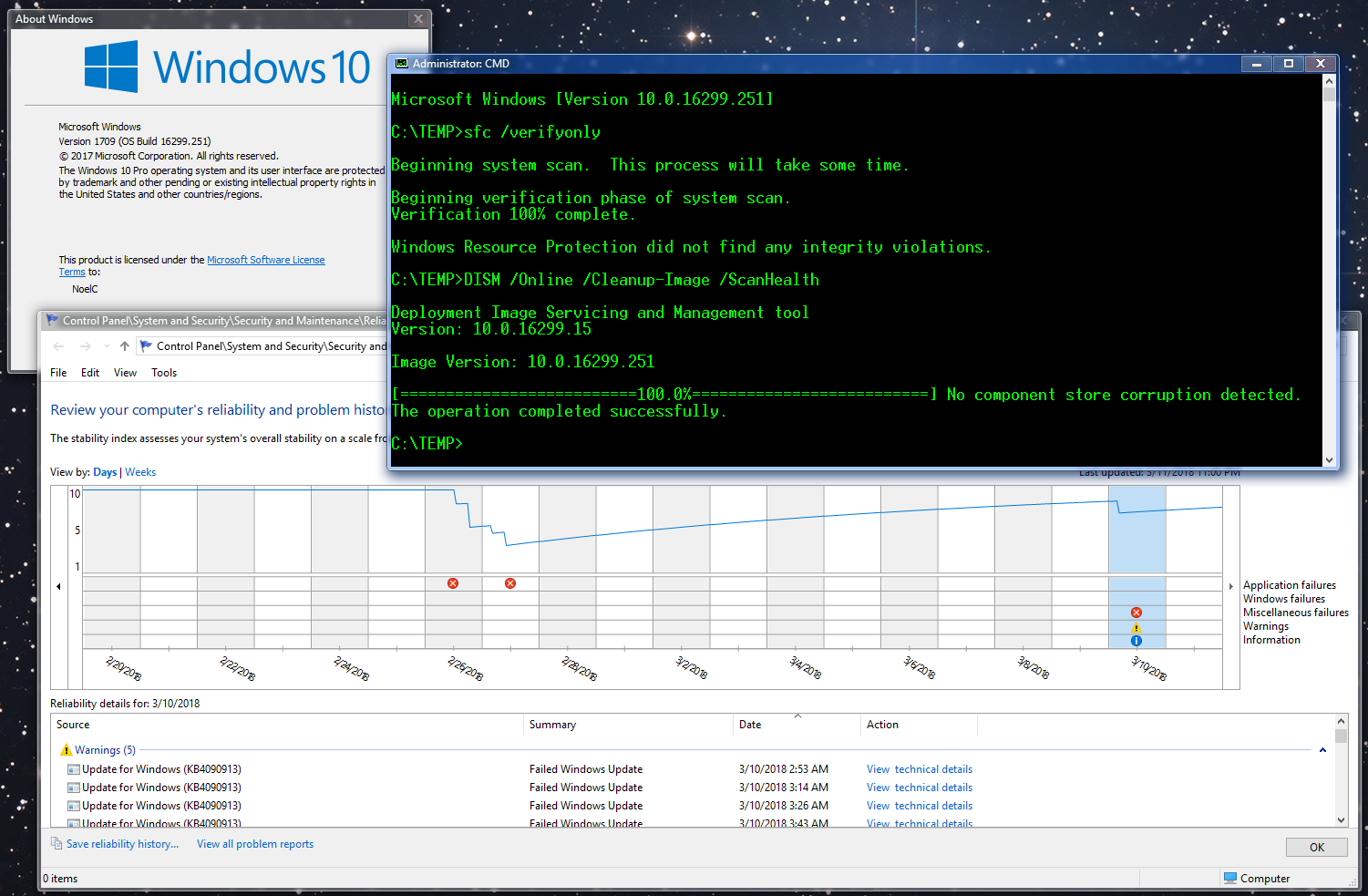This screenshot has width=1368, height=896.
Task: Select the miscellaneous failure red X on 3/10/2018
Action: coord(1137,613)
